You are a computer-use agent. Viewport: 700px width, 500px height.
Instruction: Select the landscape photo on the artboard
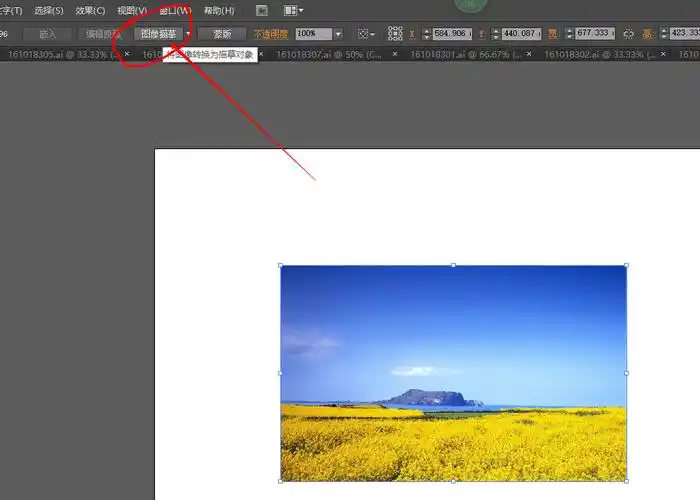click(453, 373)
